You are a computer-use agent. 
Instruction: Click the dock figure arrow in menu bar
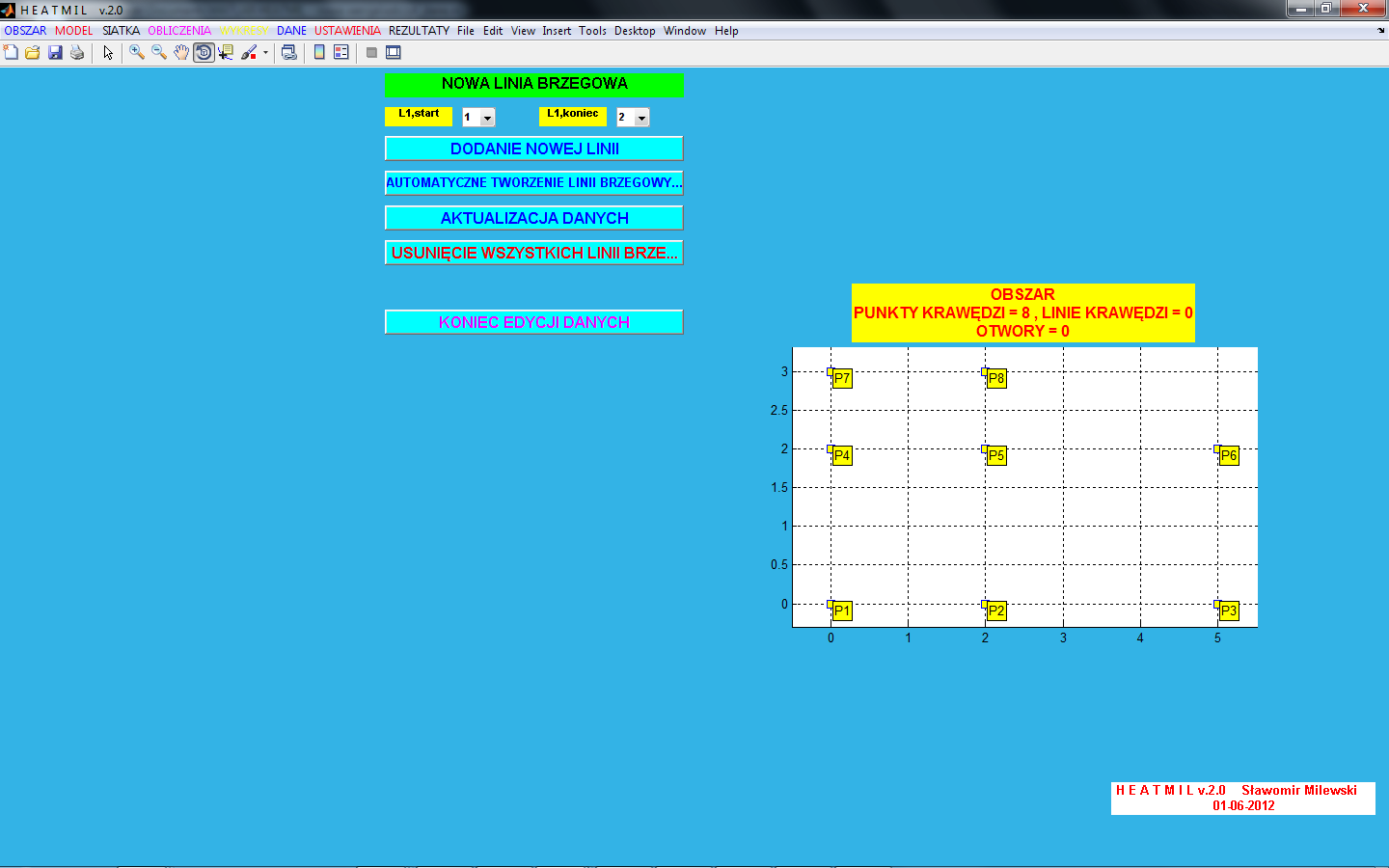(1380, 31)
